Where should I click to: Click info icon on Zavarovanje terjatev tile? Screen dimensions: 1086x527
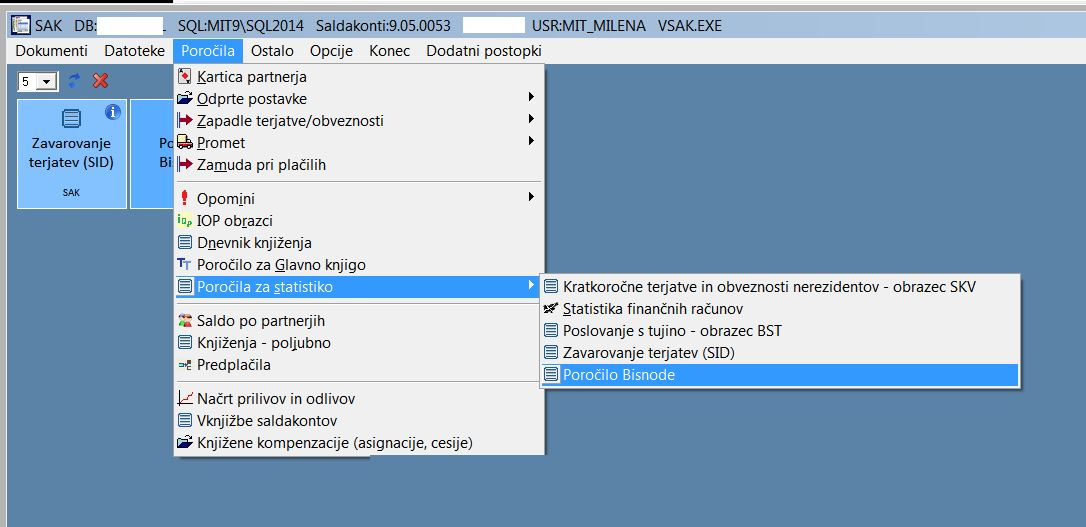[x=113, y=111]
